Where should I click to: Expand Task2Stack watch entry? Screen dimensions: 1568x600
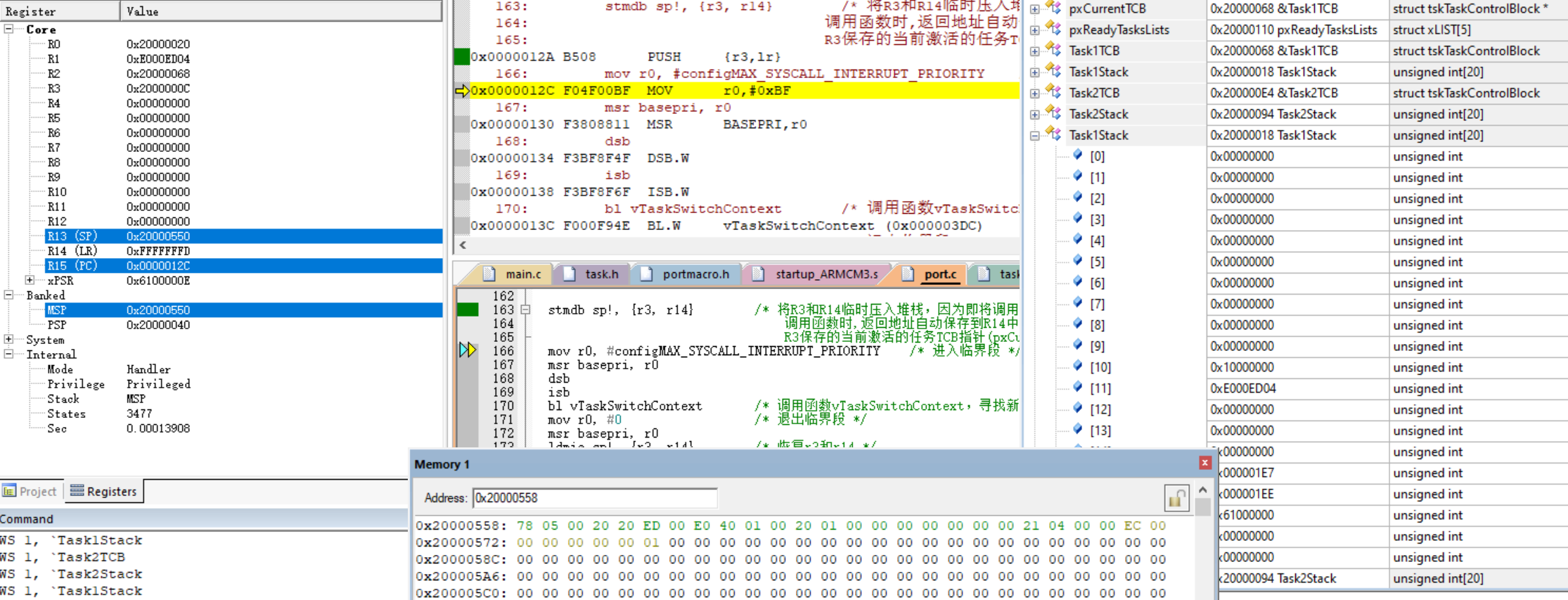coord(1034,115)
